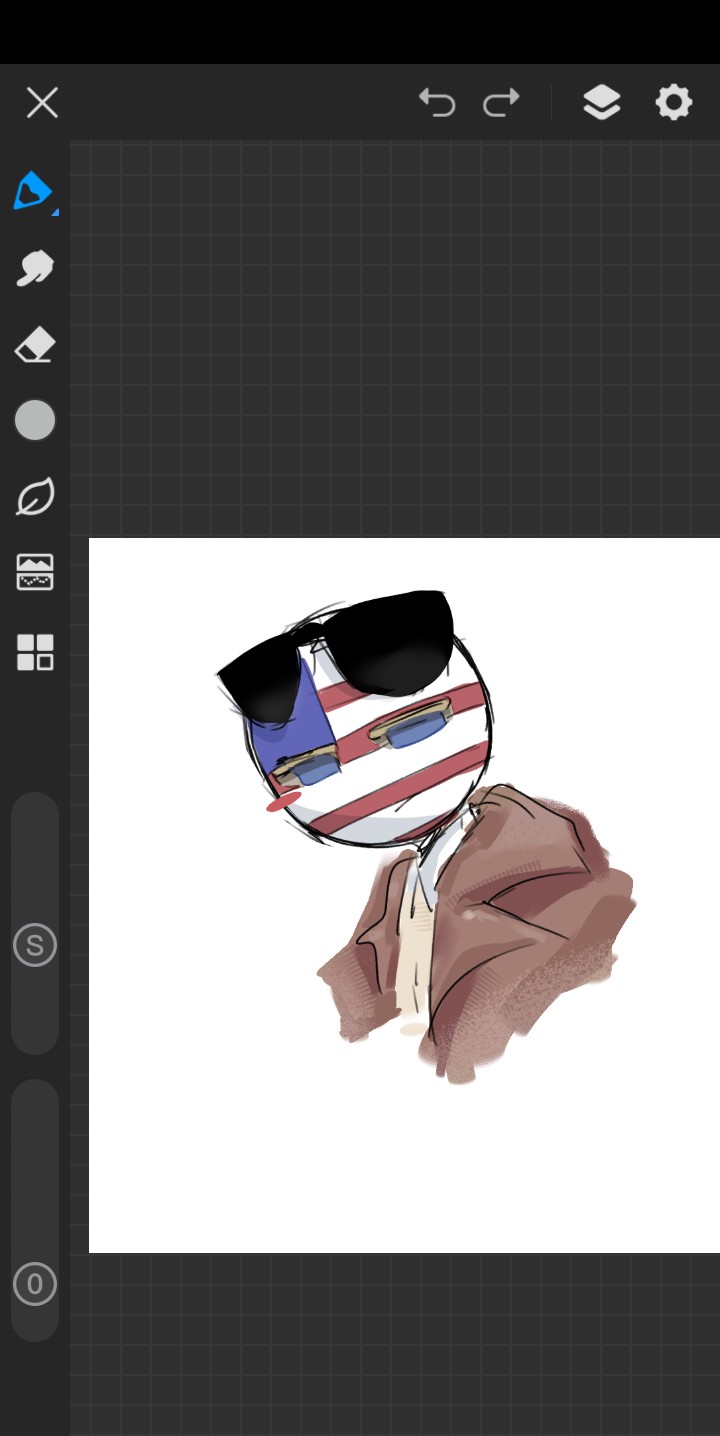The image size is (720, 1436).
Task: Close the canvas with the X button
Action: [42, 102]
